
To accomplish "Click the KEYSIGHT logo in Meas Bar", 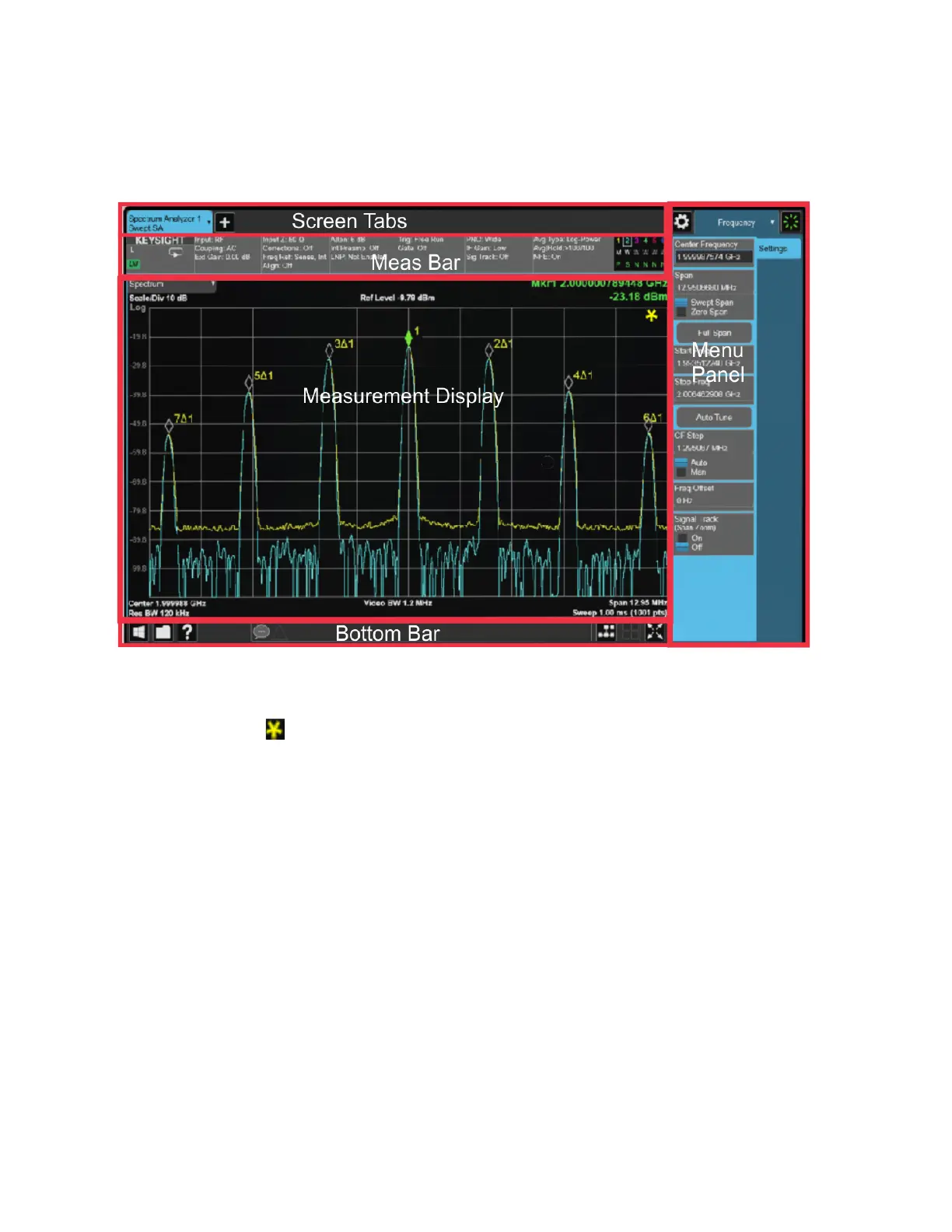I will [159, 241].
